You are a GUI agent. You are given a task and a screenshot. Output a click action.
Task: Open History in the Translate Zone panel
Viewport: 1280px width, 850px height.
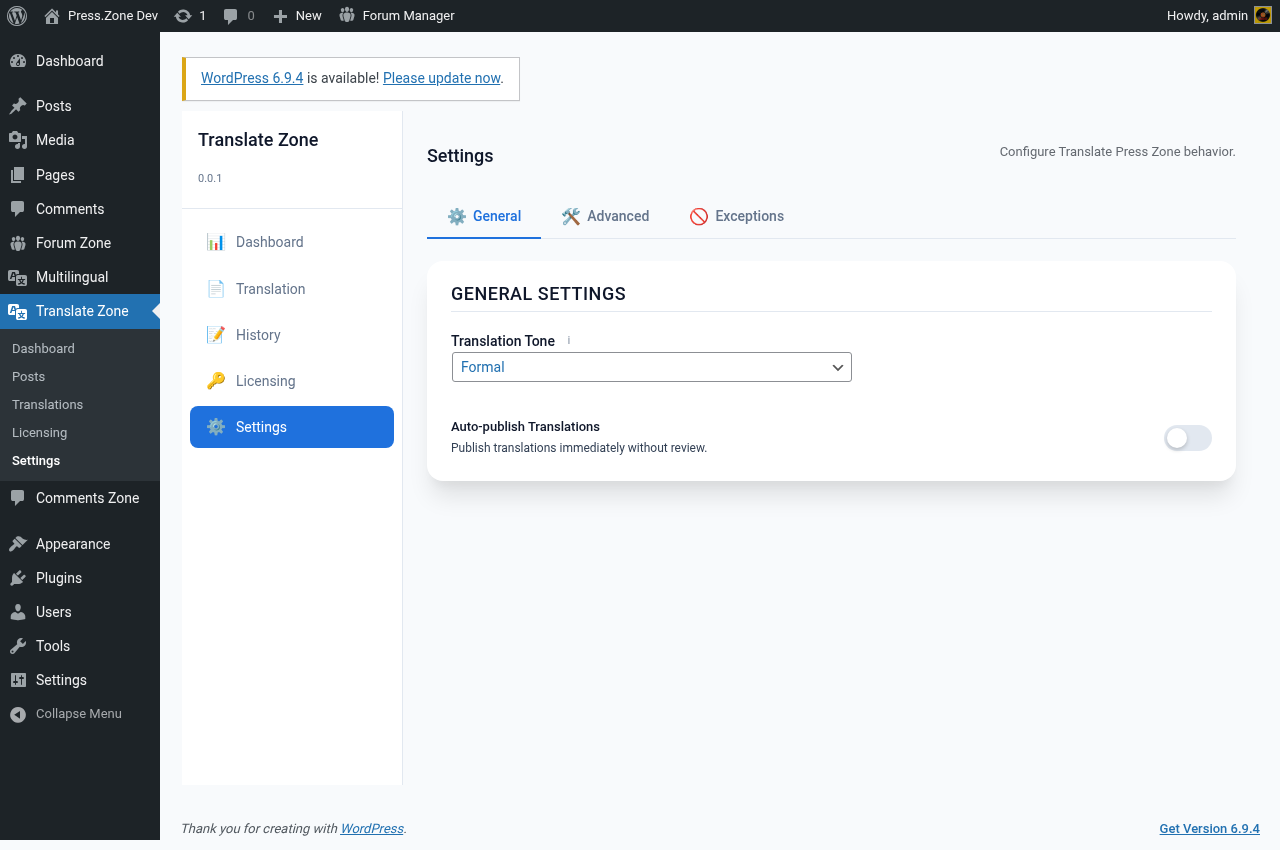pos(292,335)
